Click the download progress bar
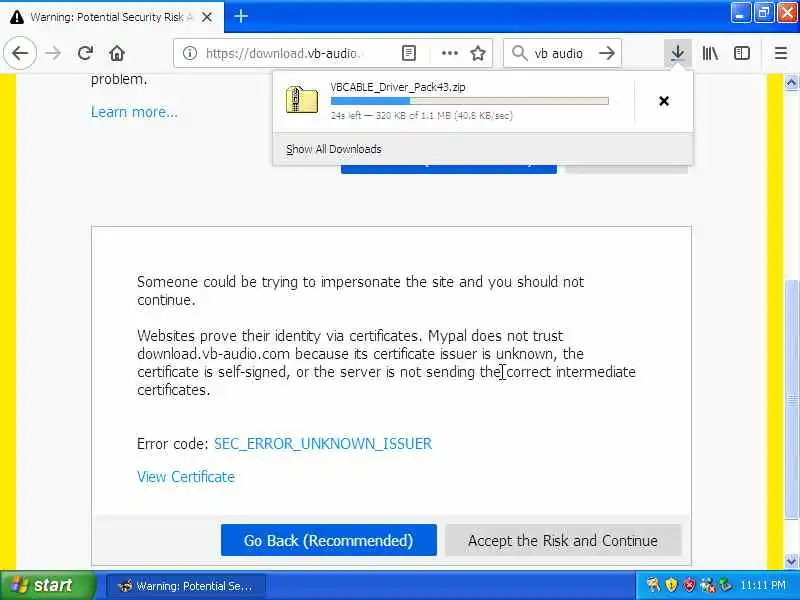The image size is (800, 600). coord(469,101)
